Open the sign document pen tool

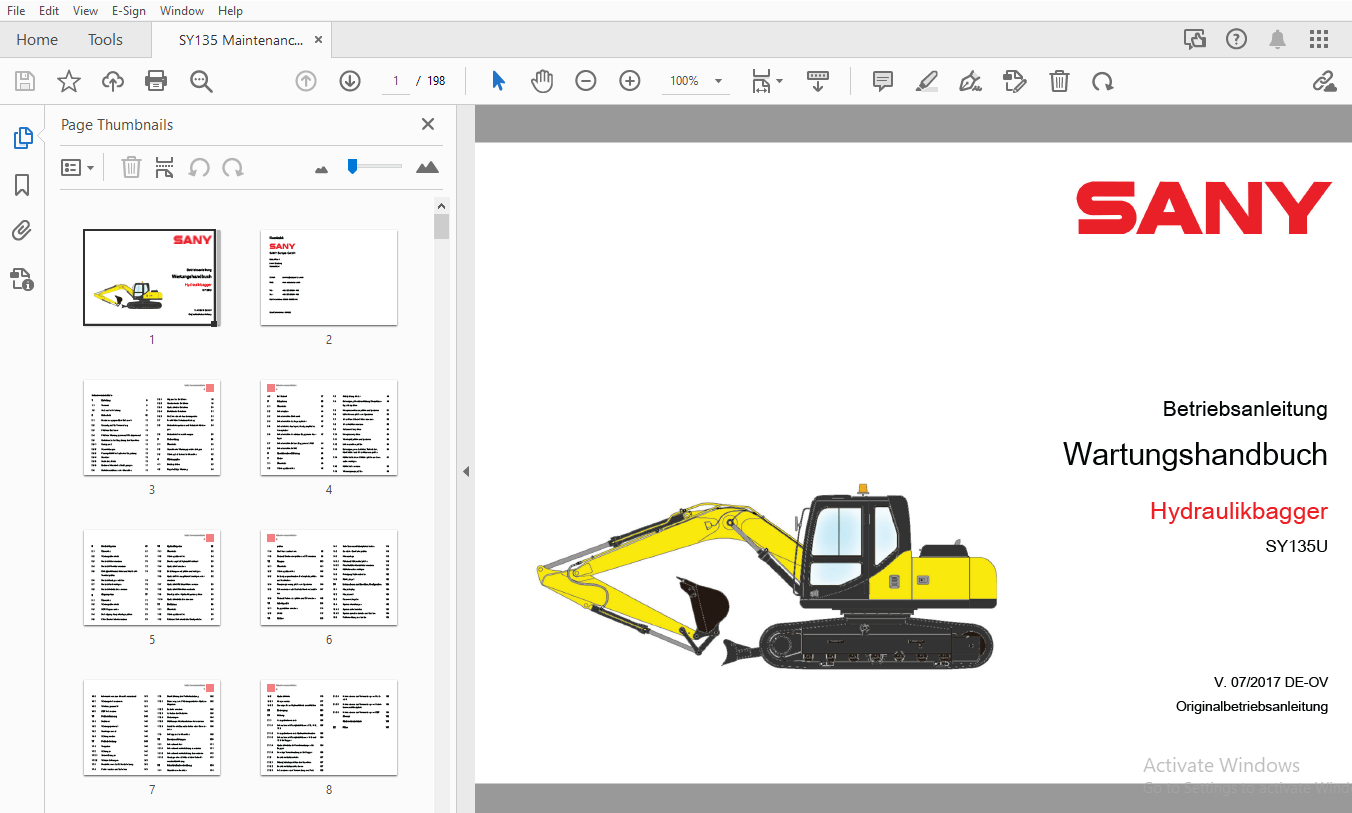(970, 81)
